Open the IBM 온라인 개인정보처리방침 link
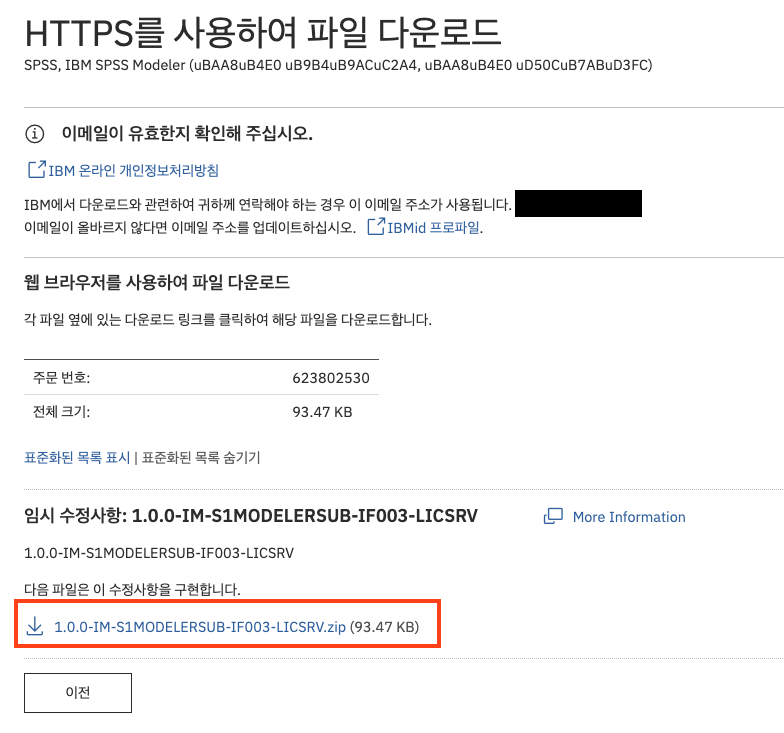This screenshot has width=784, height=733. point(134,170)
